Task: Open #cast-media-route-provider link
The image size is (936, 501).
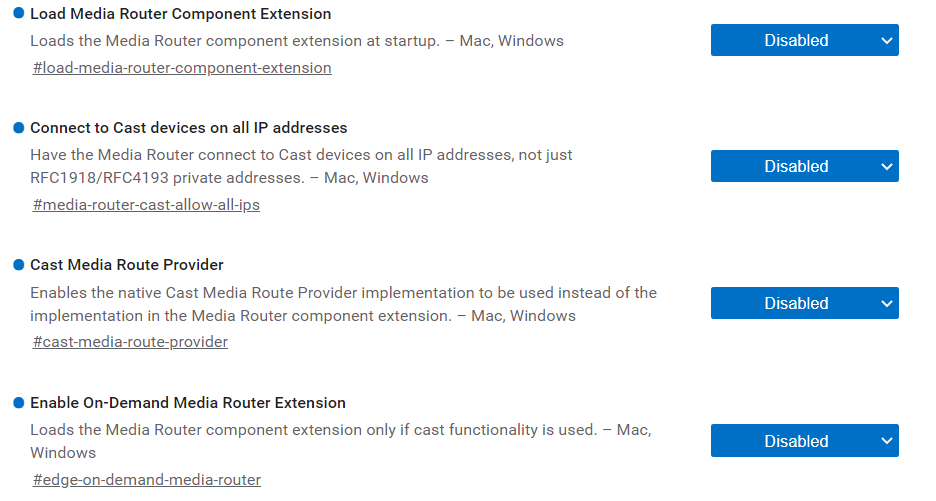Action: [130, 342]
